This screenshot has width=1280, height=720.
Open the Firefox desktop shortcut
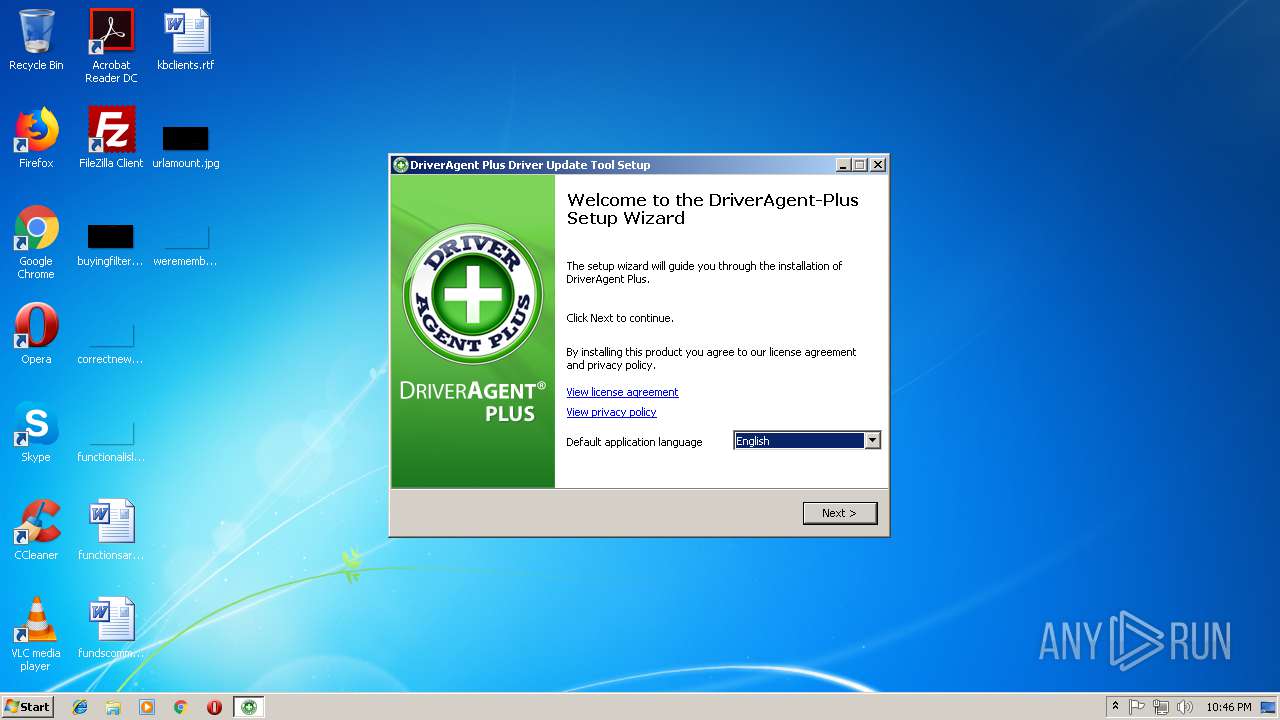point(36,138)
